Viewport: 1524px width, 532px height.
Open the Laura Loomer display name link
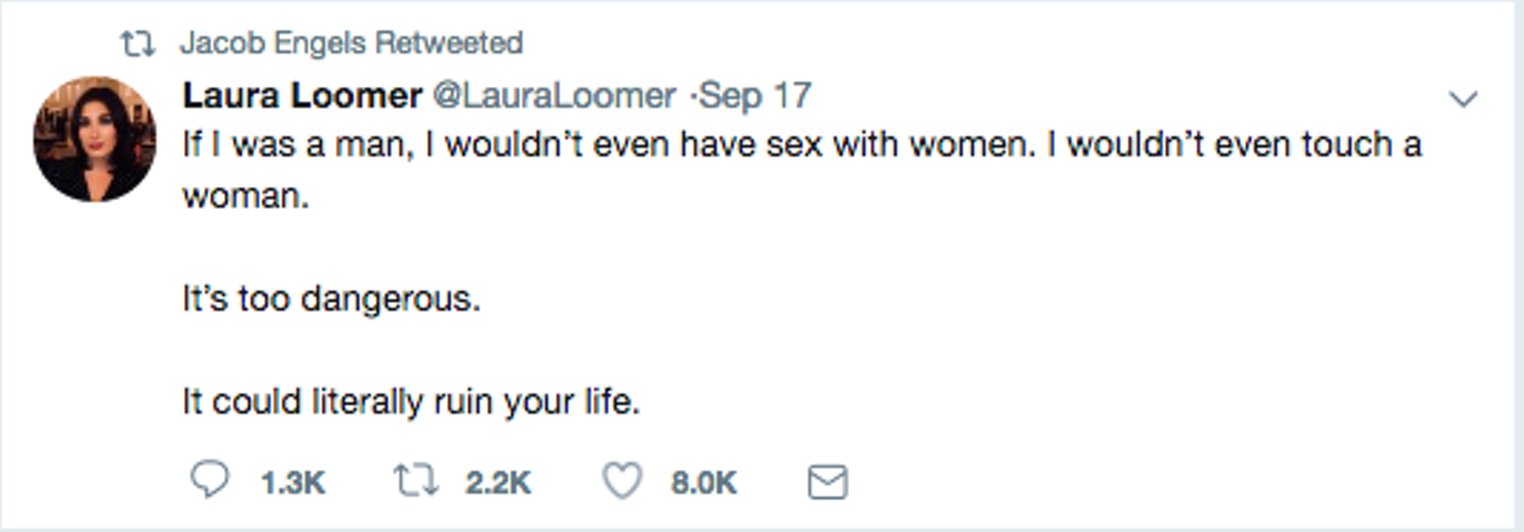pos(302,96)
